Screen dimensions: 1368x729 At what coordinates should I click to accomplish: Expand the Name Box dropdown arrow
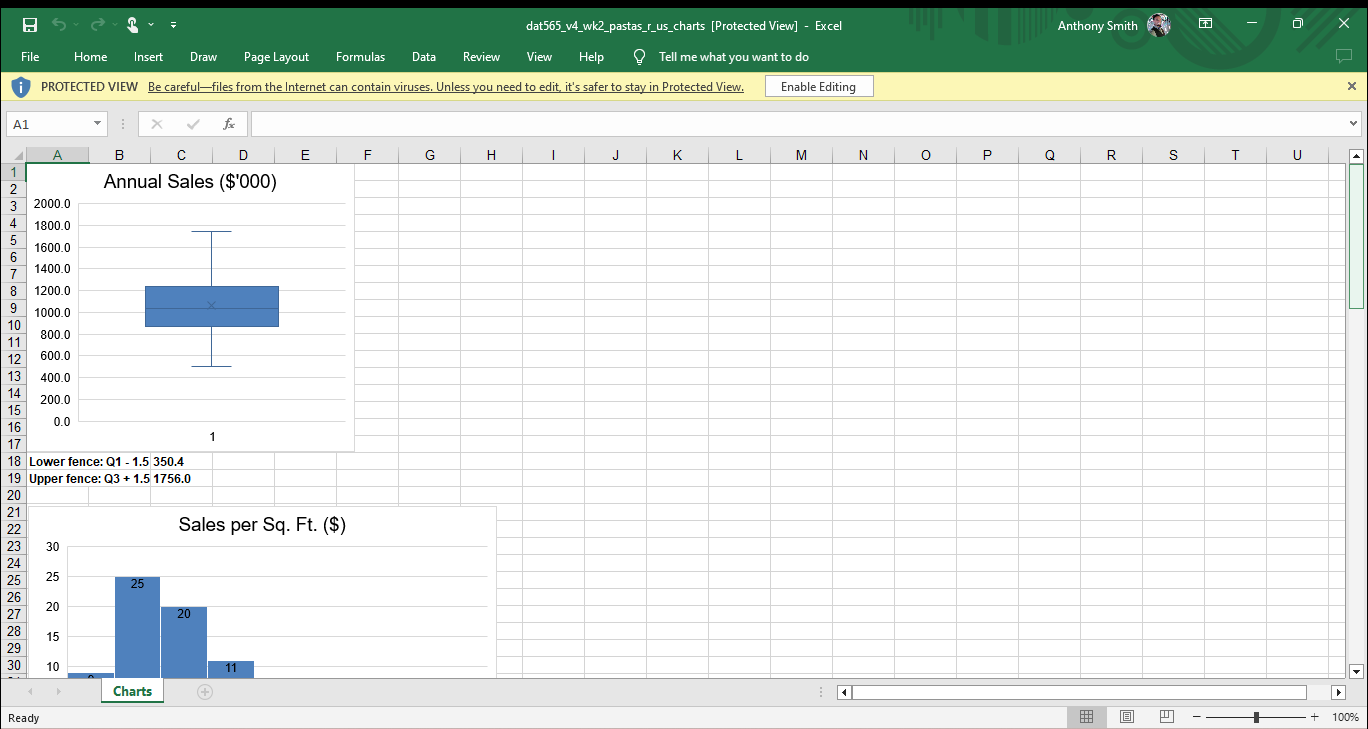[x=97, y=124]
